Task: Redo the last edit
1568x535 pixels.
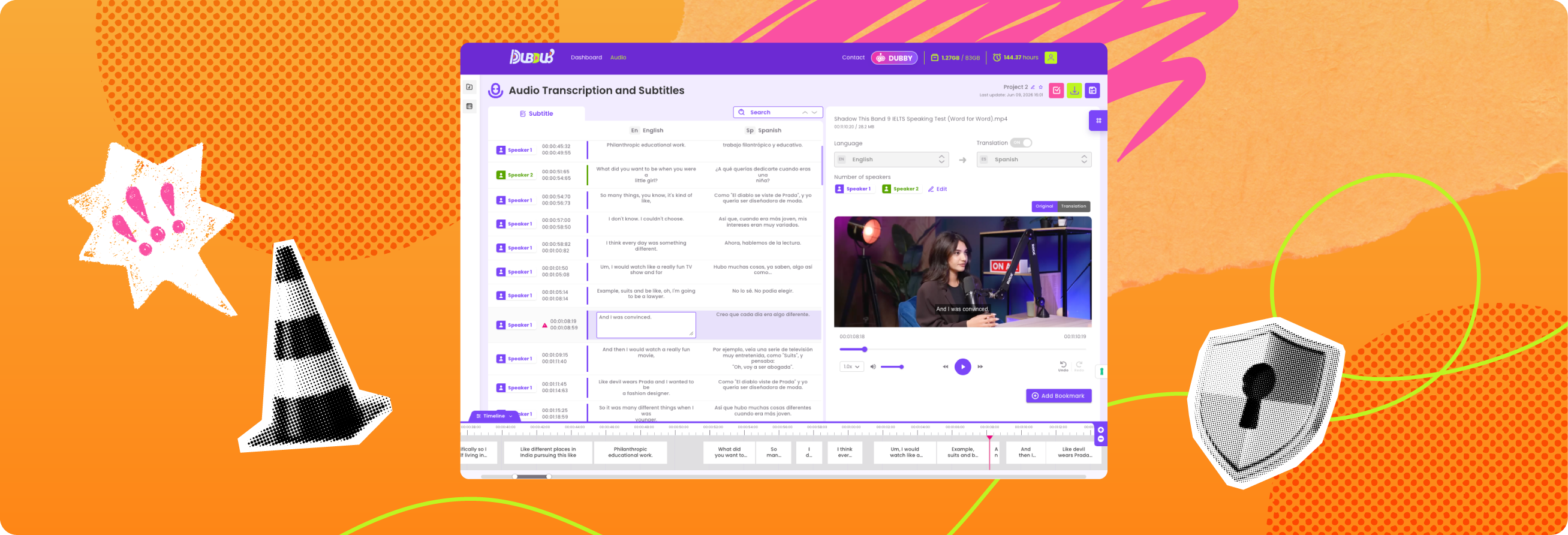Action: click(1079, 366)
